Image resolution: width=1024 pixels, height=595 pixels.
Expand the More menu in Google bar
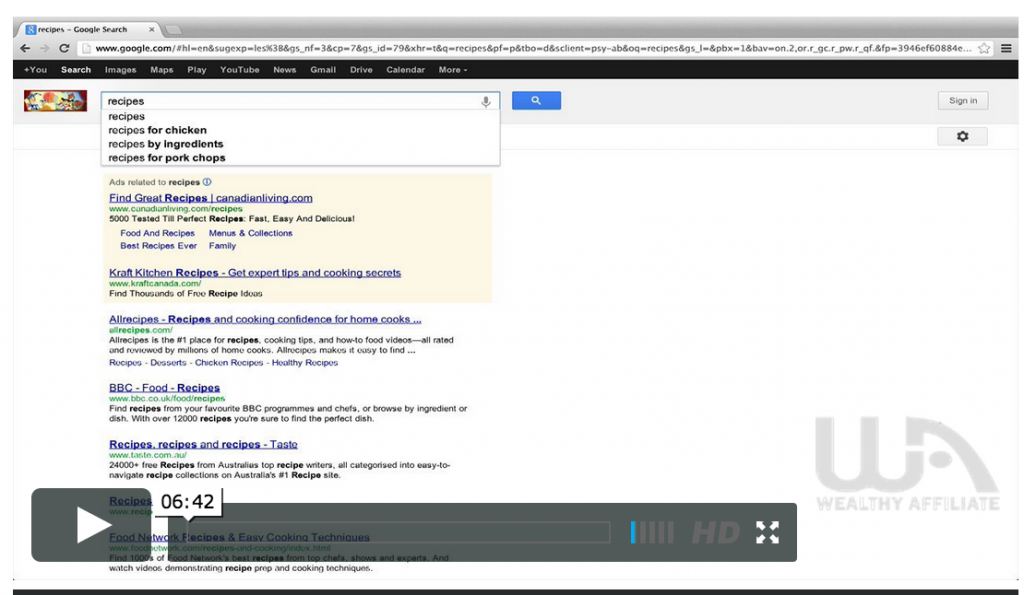tap(452, 70)
